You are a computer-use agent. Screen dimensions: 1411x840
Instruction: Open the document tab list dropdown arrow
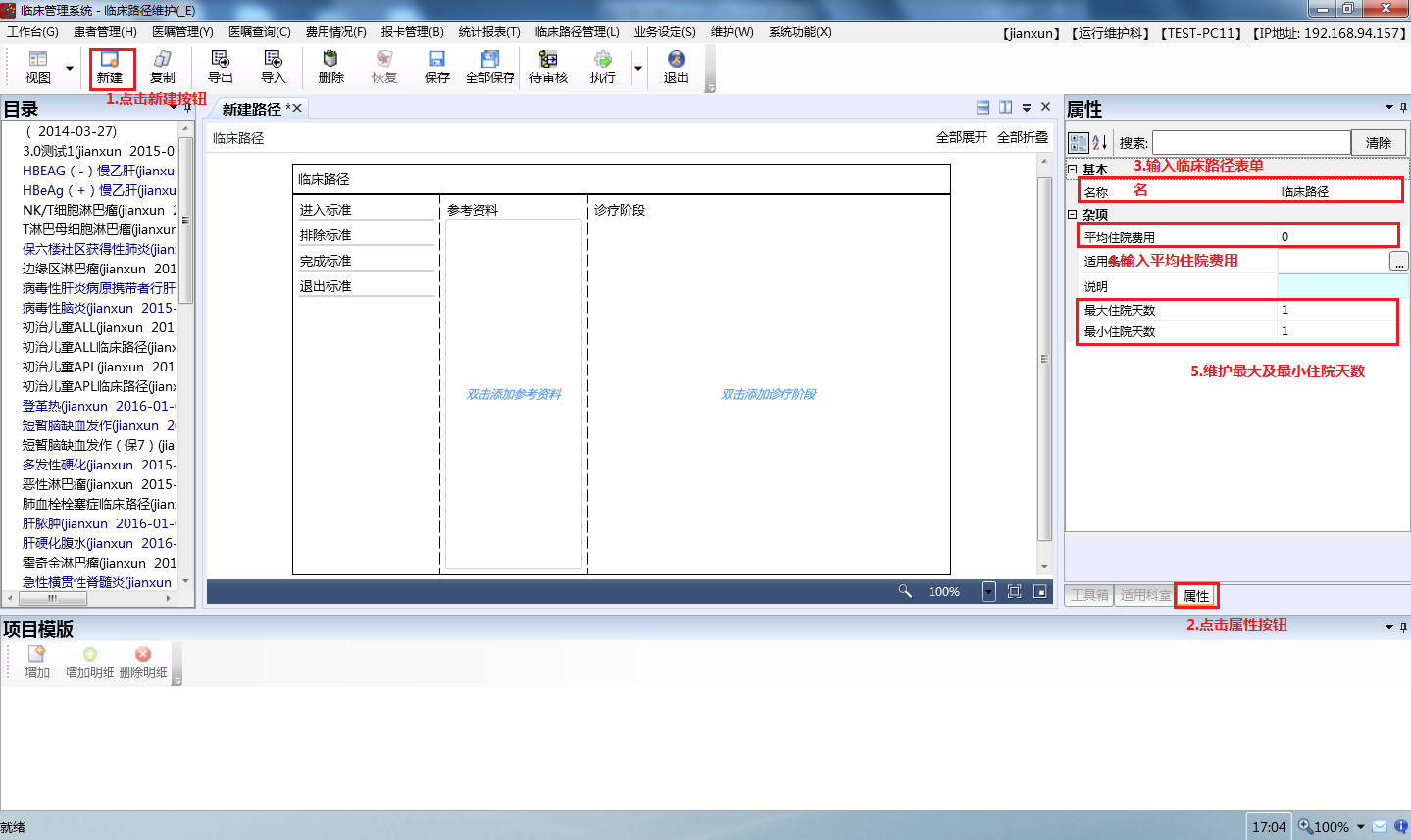coord(1027,107)
